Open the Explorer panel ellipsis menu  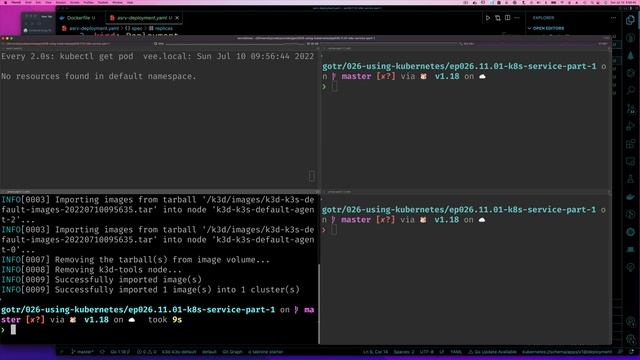613,18
